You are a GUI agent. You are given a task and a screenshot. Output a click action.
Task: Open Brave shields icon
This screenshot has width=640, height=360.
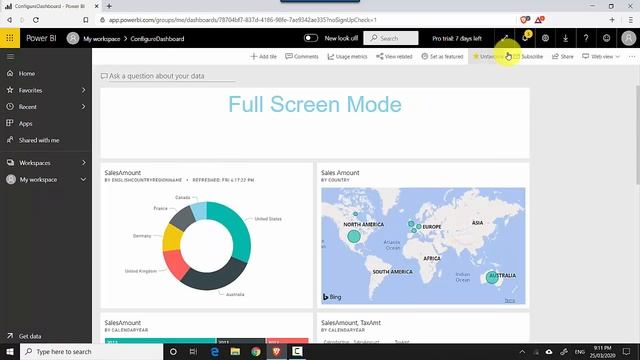pos(525,19)
